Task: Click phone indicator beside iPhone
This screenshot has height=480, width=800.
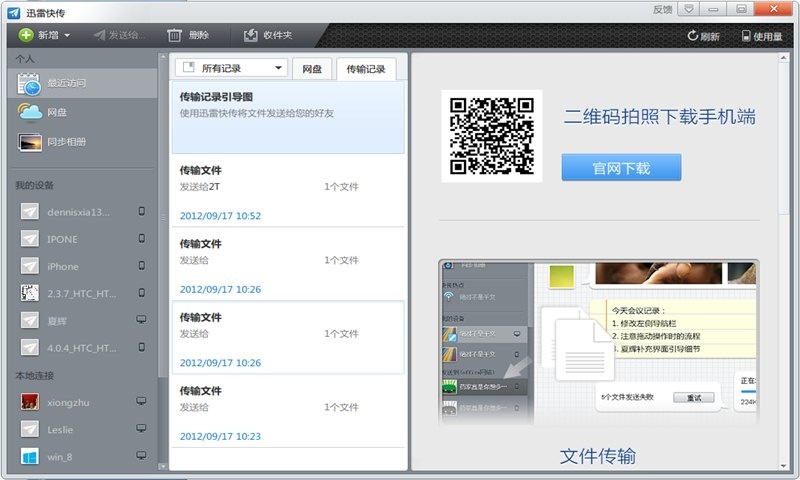Action: [x=142, y=265]
